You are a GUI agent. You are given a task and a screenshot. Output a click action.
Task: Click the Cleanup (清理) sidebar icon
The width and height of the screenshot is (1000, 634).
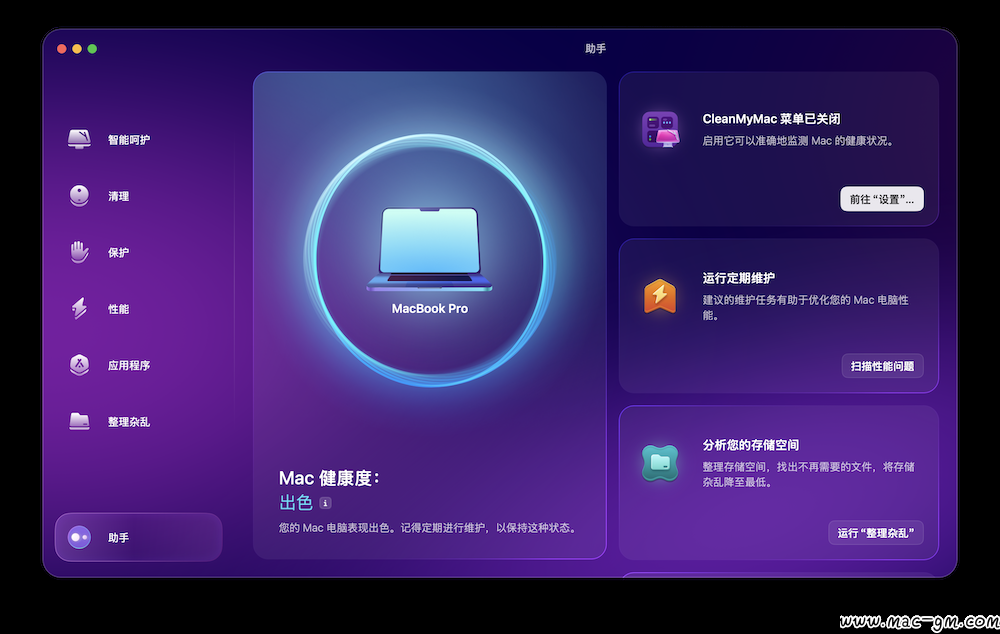pos(79,196)
